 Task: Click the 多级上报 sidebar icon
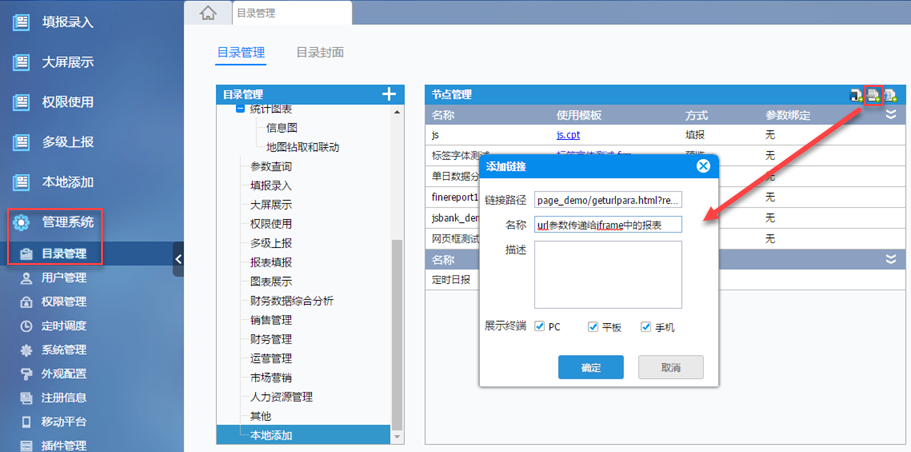click(x=21, y=142)
